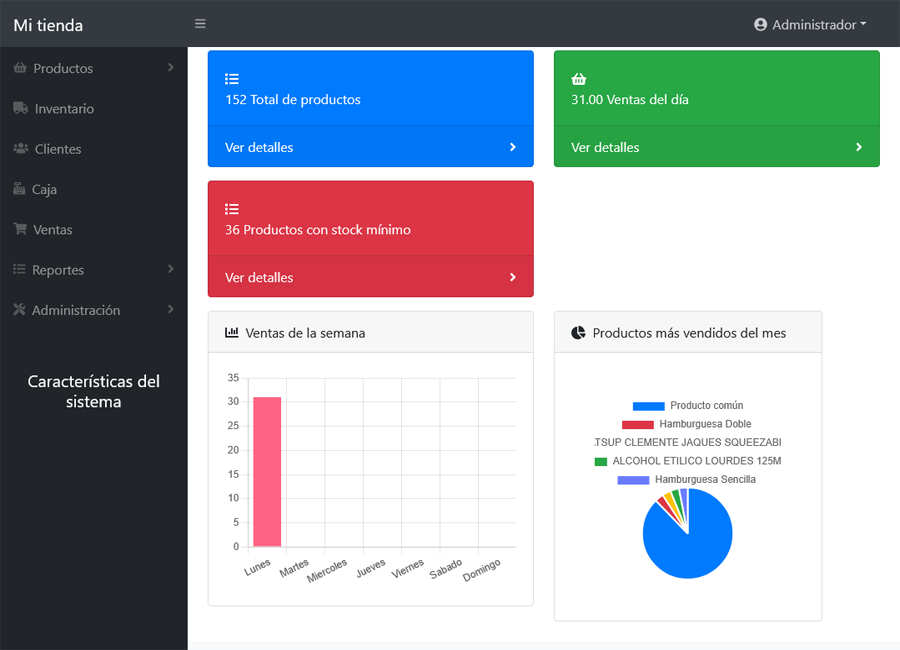Click the Inventario truck icon

21,108
